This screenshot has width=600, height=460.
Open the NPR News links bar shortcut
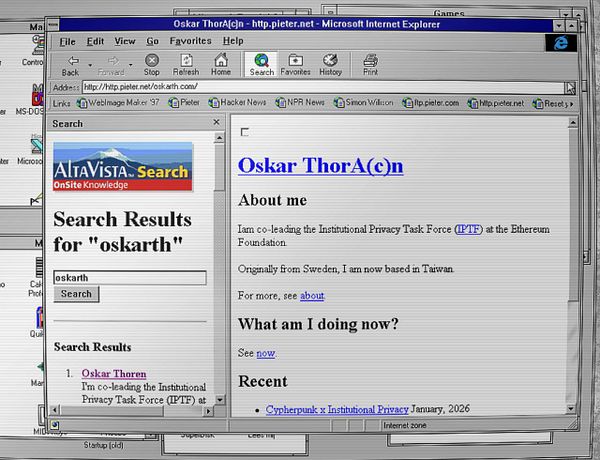pos(300,103)
